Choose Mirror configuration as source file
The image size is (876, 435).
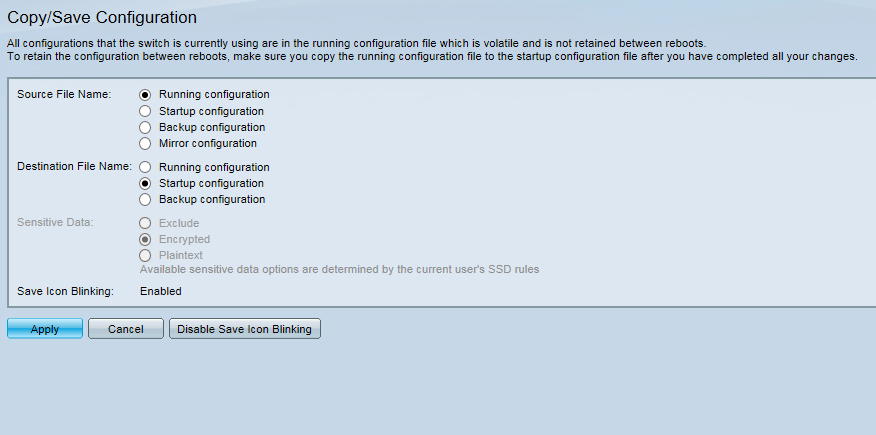click(x=145, y=144)
